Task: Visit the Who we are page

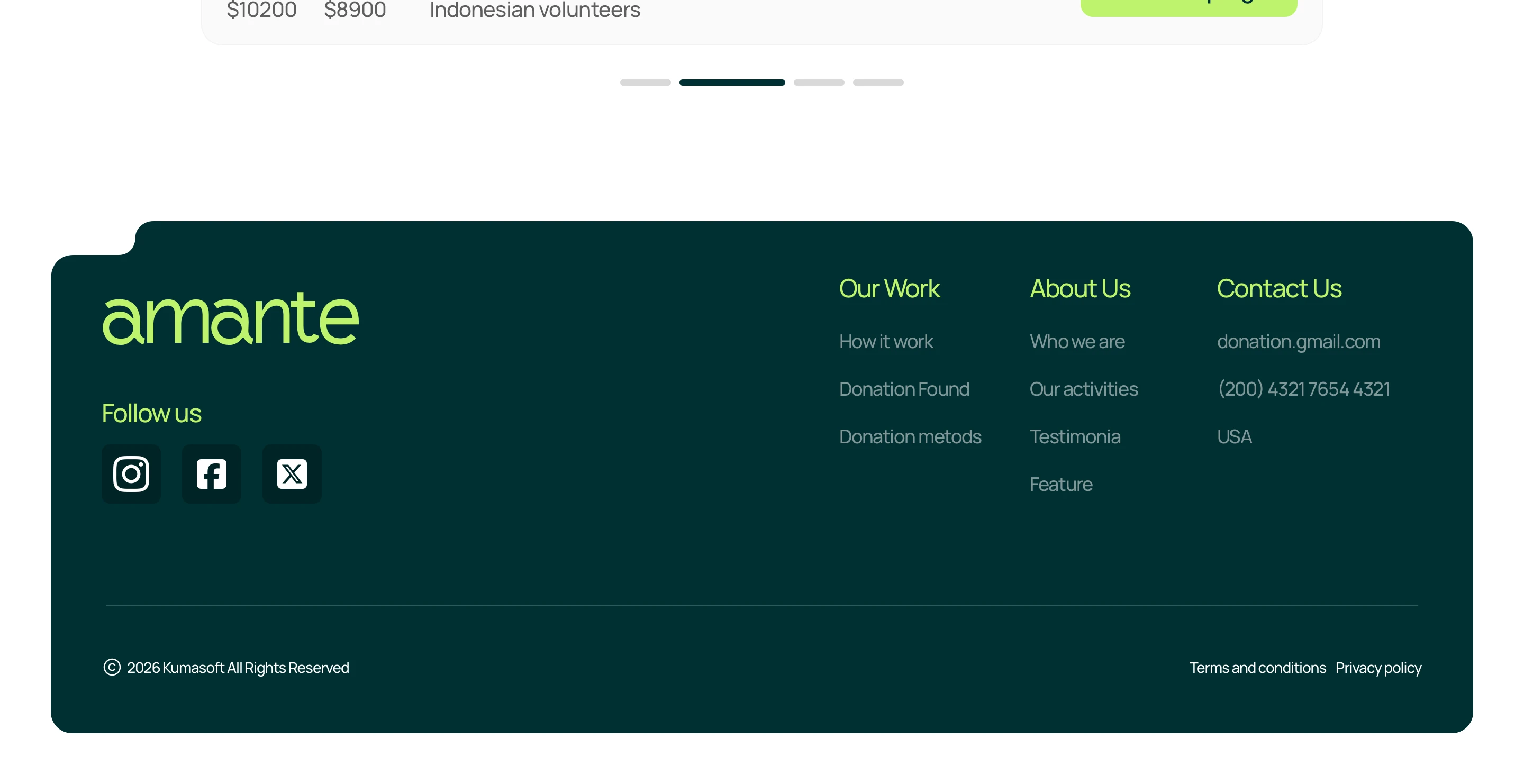Action: pyautogui.click(x=1077, y=341)
